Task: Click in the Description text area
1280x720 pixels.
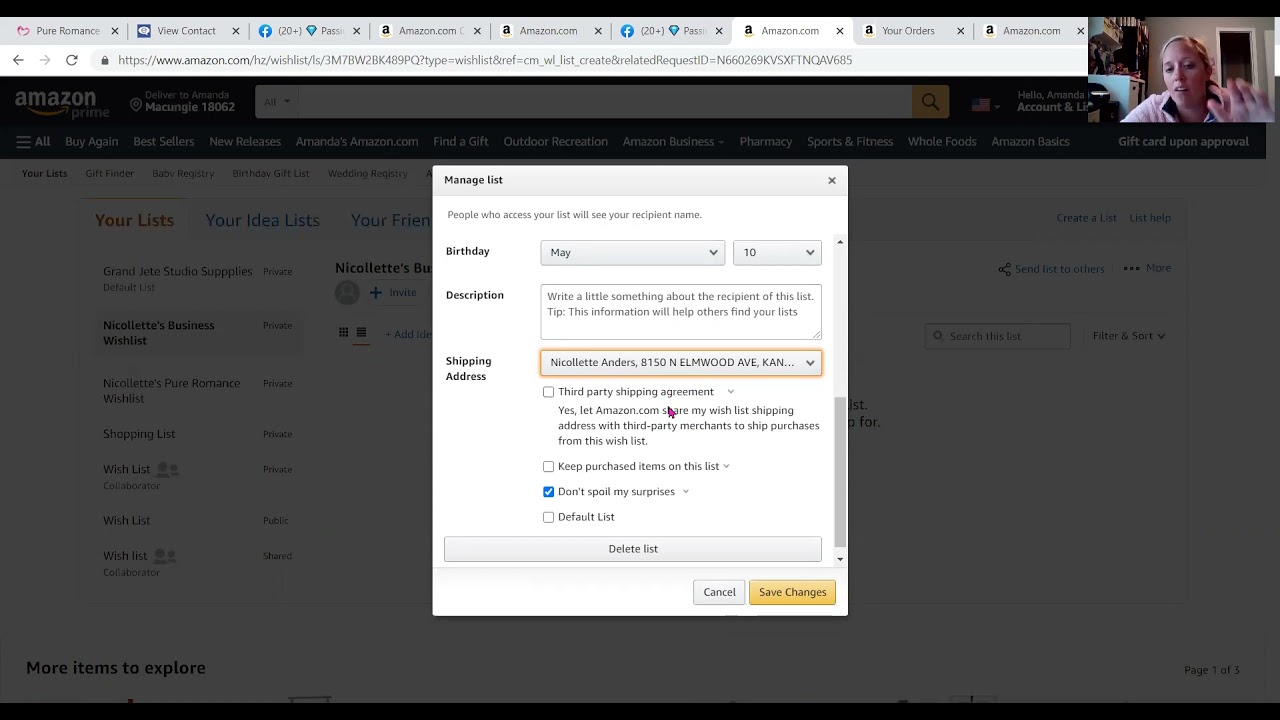Action: pyautogui.click(x=681, y=312)
